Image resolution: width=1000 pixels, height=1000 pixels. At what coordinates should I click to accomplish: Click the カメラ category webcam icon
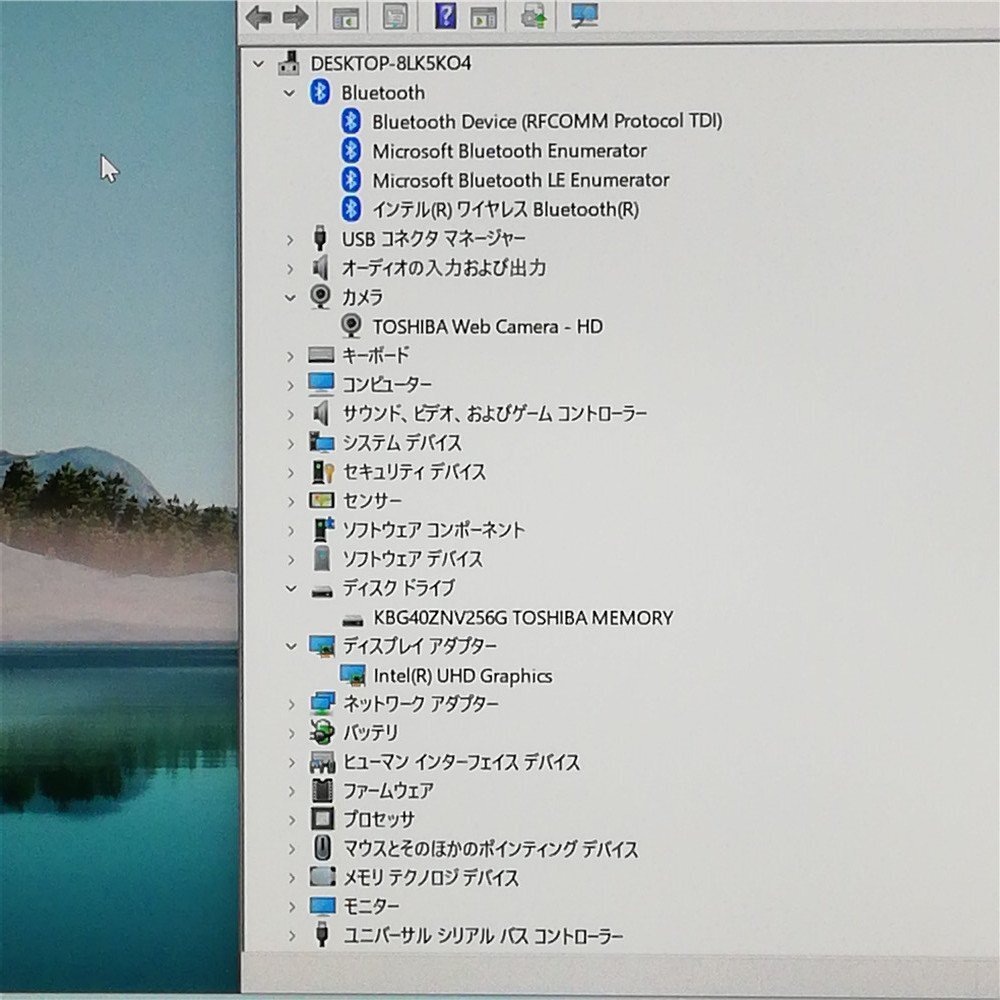320,297
